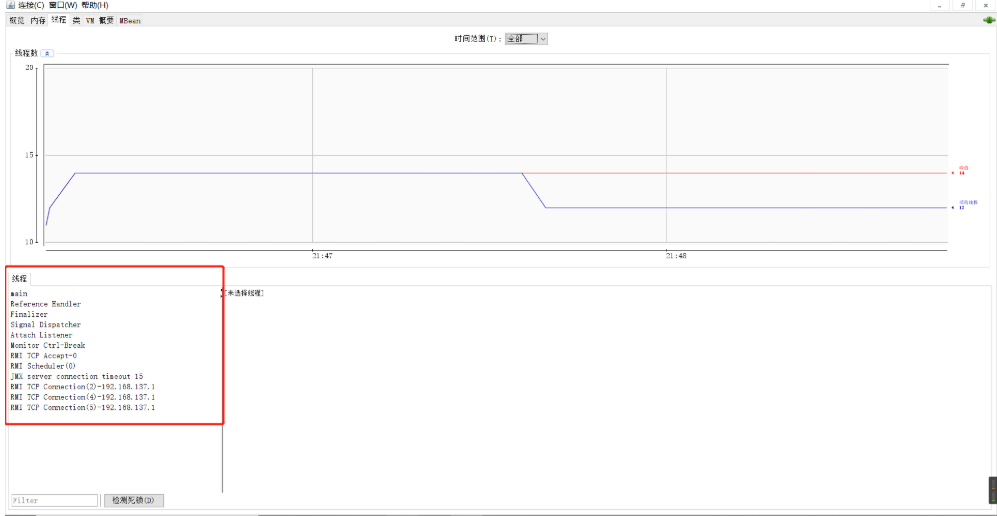Click the green connection status icon
The height and width of the screenshot is (516, 997).
(988, 20)
